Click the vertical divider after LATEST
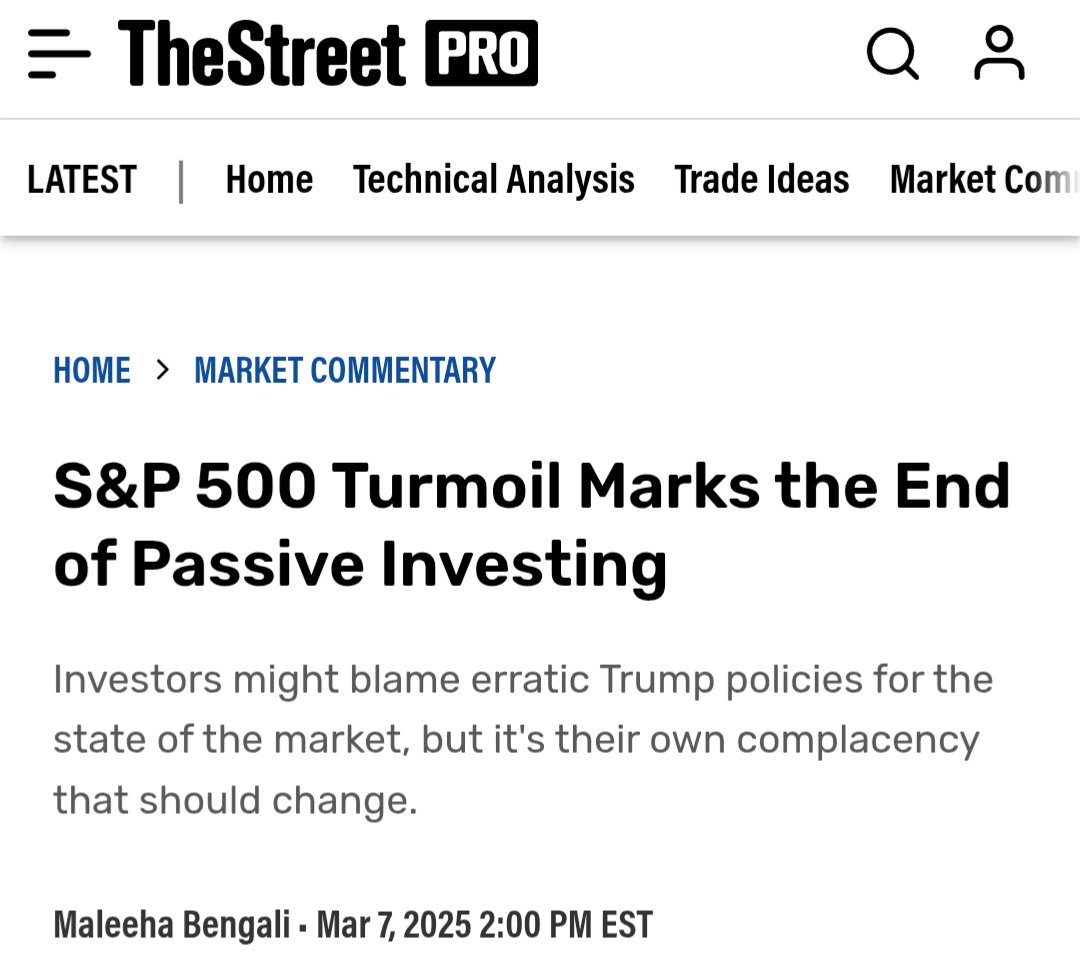 click(181, 181)
